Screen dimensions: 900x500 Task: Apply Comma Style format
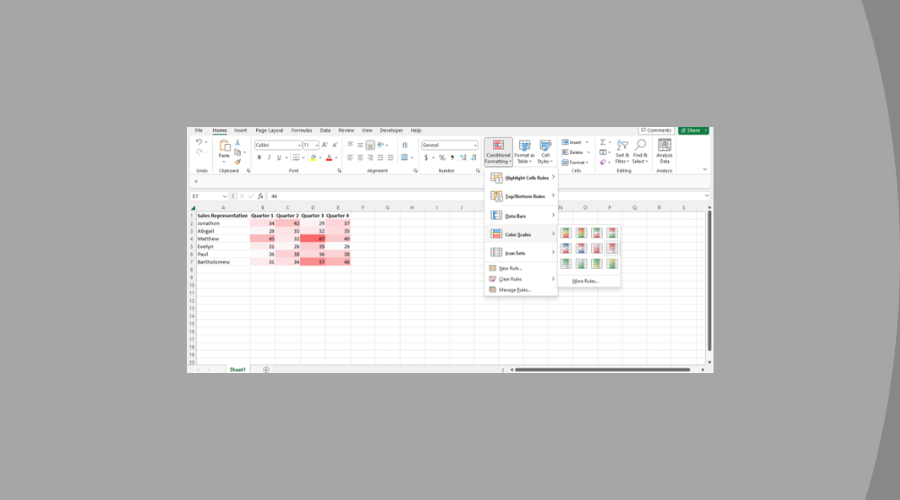click(x=452, y=157)
